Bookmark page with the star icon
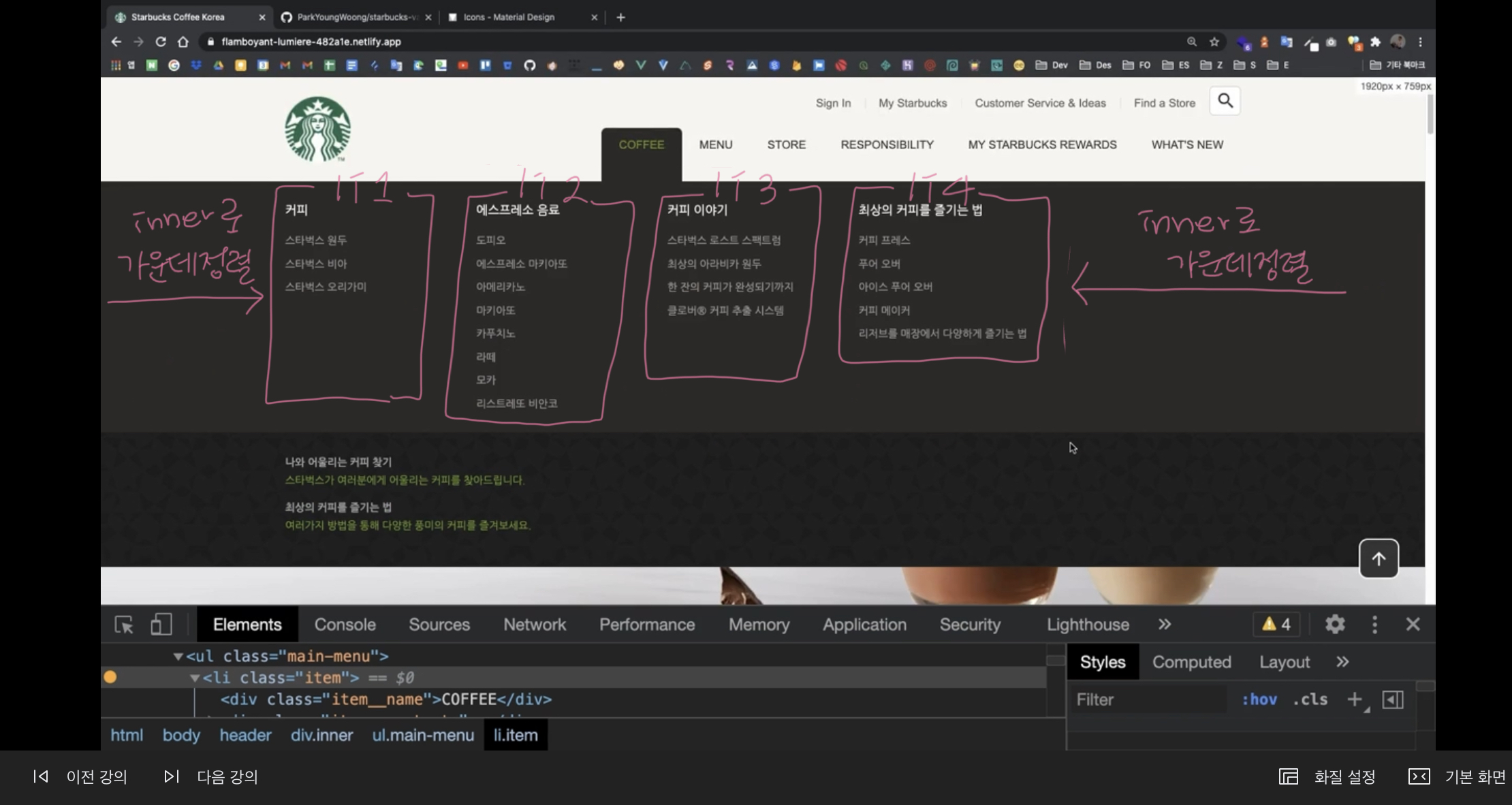Viewport: 1512px width, 805px height. click(1214, 42)
